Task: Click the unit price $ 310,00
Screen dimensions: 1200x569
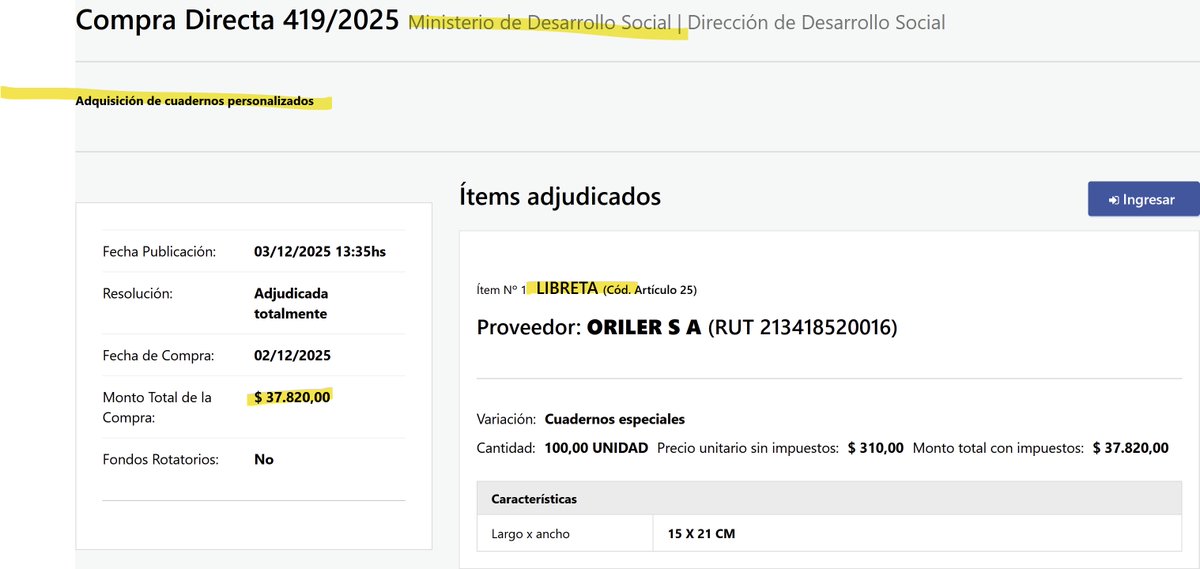Action: (876, 448)
